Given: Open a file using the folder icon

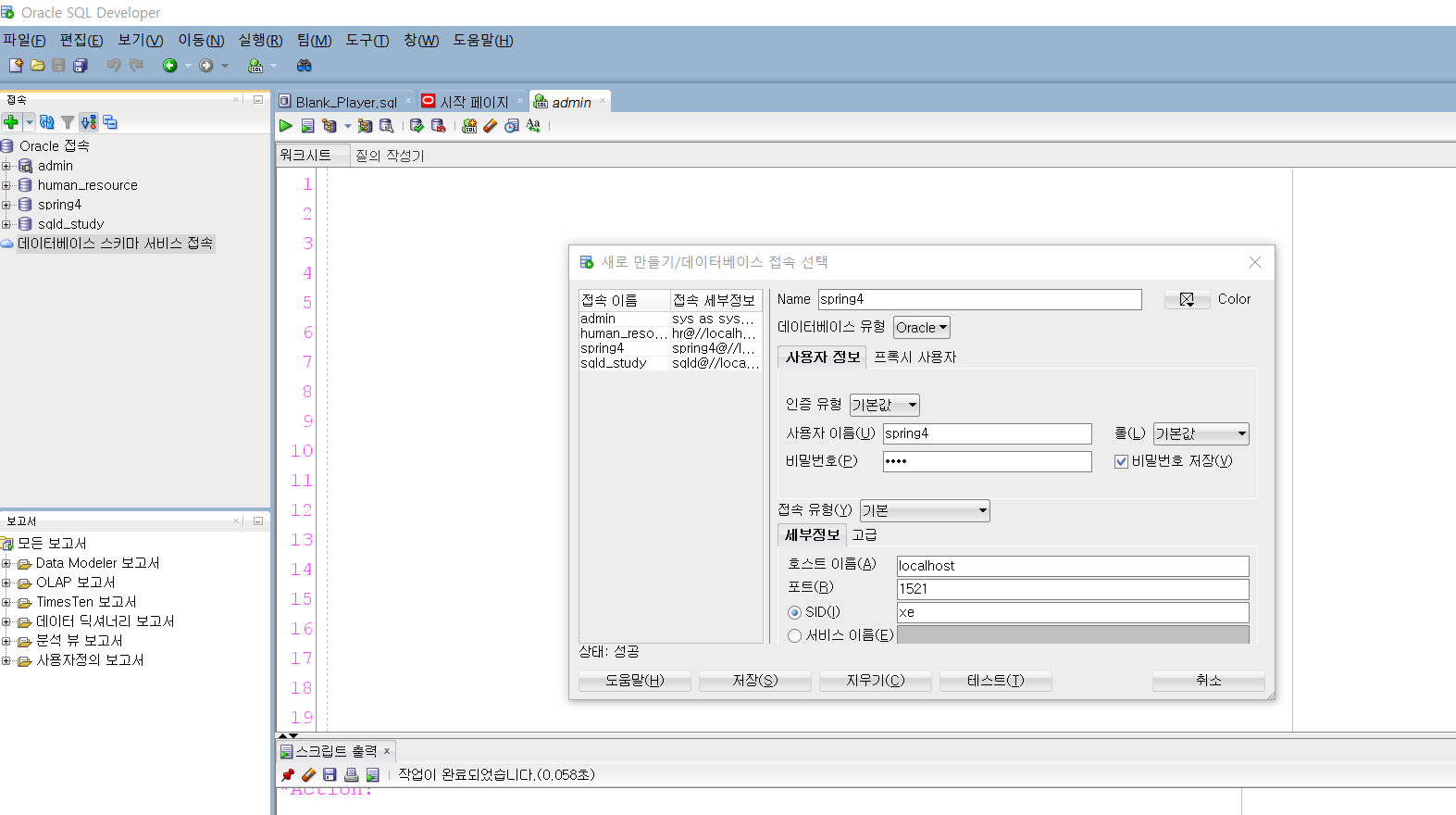Looking at the screenshot, I should click(x=38, y=66).
